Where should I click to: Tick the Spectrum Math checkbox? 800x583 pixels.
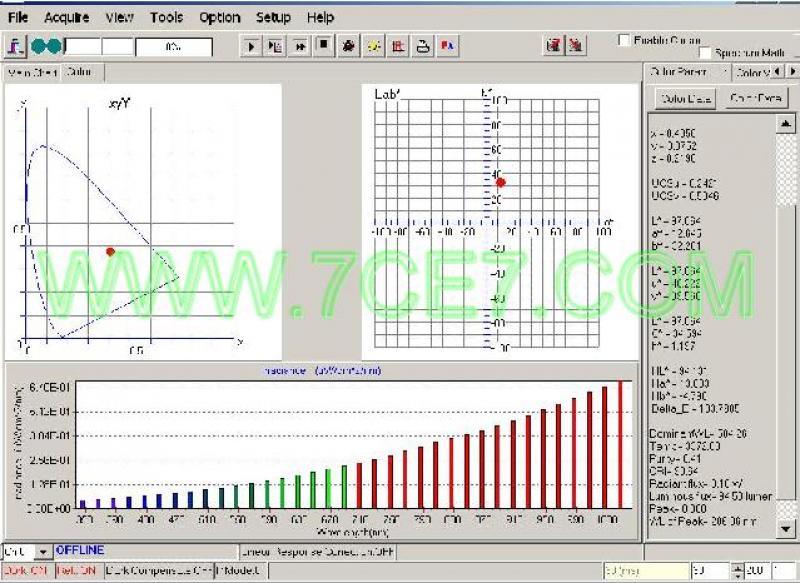(x=705, y=53)
